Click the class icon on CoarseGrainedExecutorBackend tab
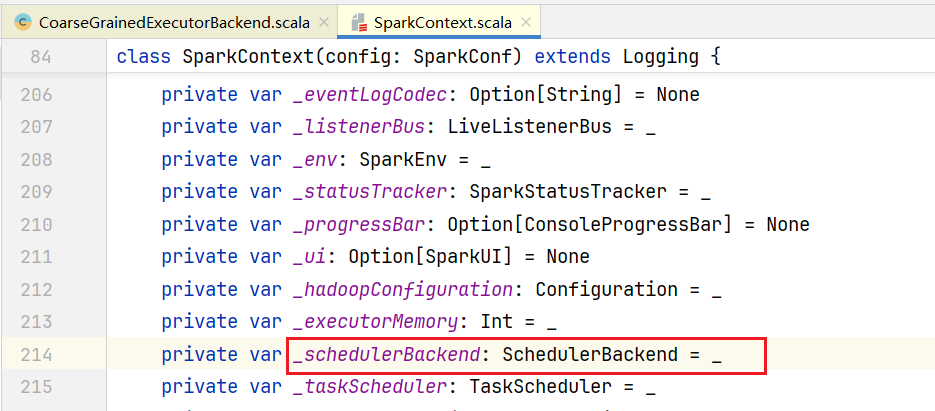Image resolution: width=935 pixels, height=411 pixels. click(x=24, y=23)
